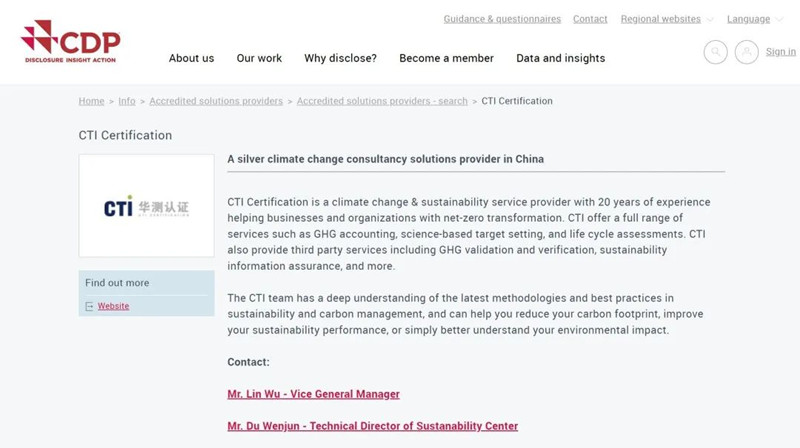This screenshot has width=800, height=448.
Task: Open Data and insights menu
Action: click(560, 58)
